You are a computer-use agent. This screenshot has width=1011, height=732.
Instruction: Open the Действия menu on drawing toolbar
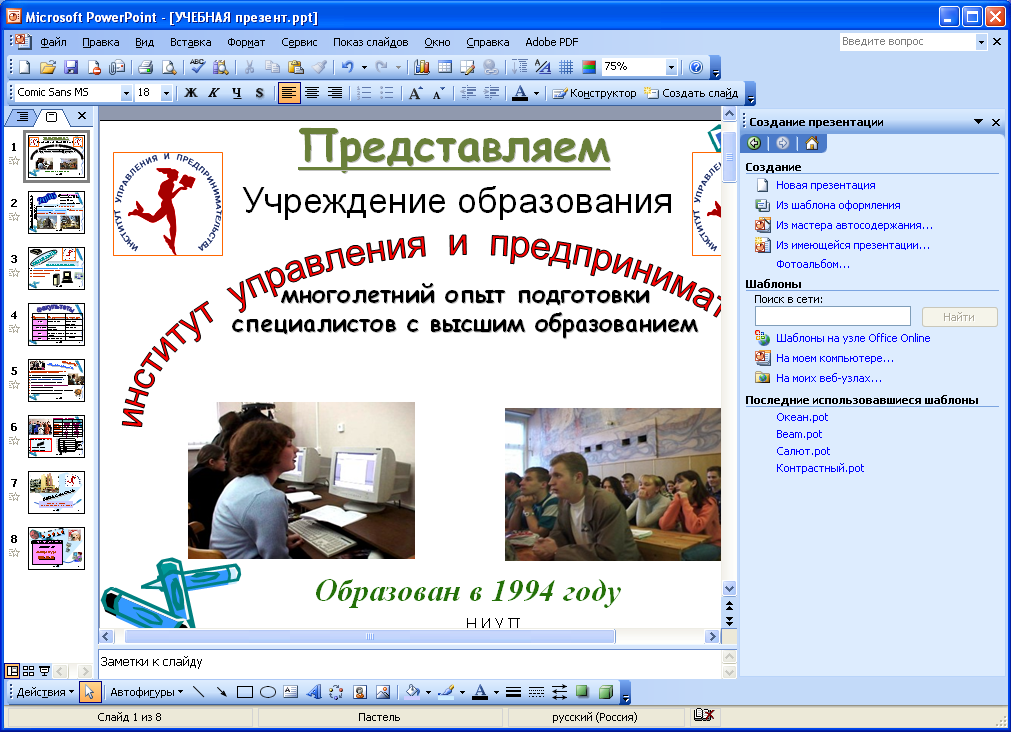click(x=45, y=692)
